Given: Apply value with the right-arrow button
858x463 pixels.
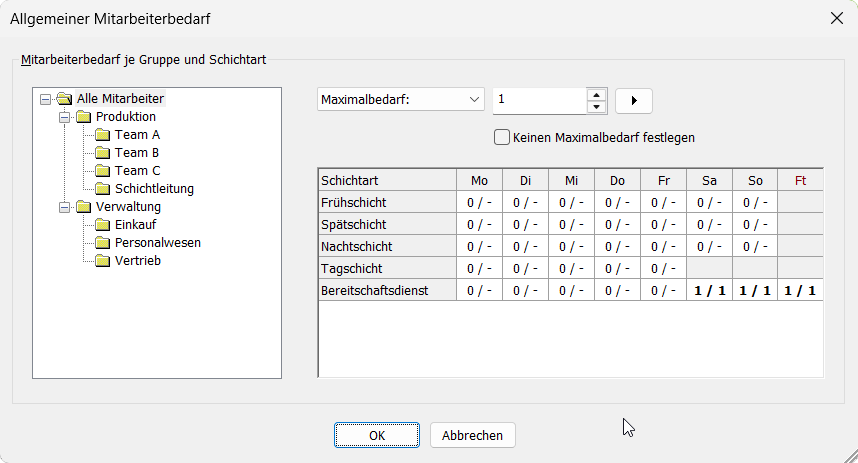Looking at the screenshot, I should pos(634,101).
